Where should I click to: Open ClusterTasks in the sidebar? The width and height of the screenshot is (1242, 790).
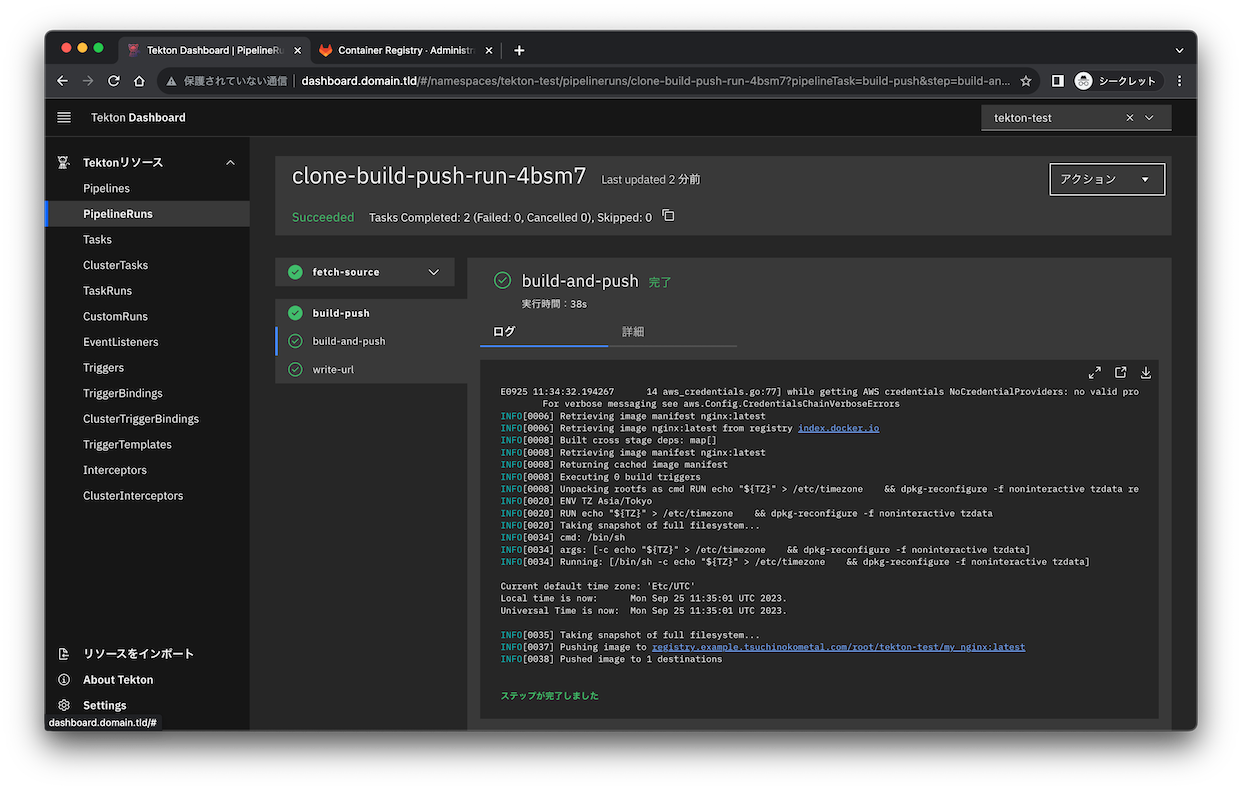tap(147, 265)
